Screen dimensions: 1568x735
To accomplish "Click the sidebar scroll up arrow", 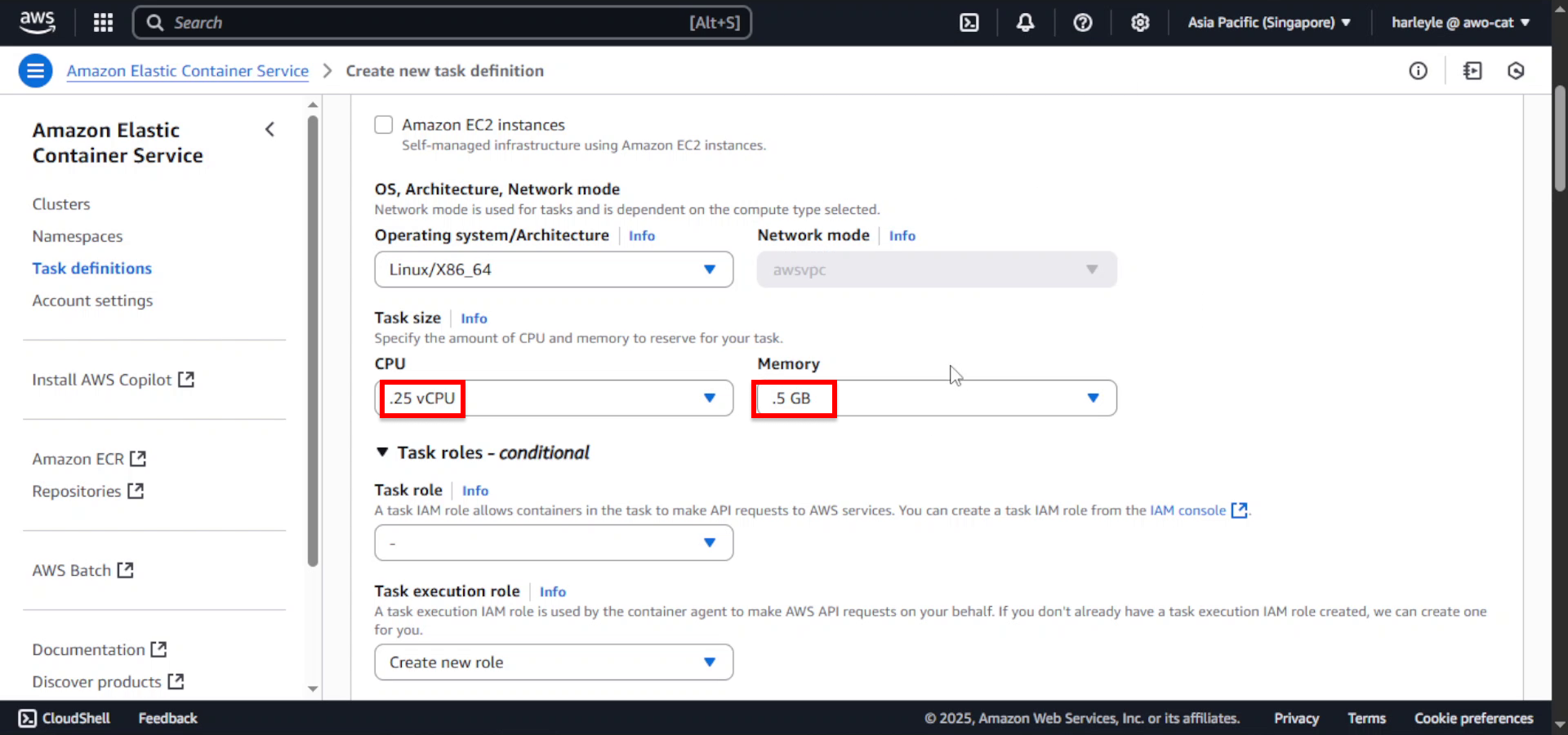I will click(x=313, y=105).
